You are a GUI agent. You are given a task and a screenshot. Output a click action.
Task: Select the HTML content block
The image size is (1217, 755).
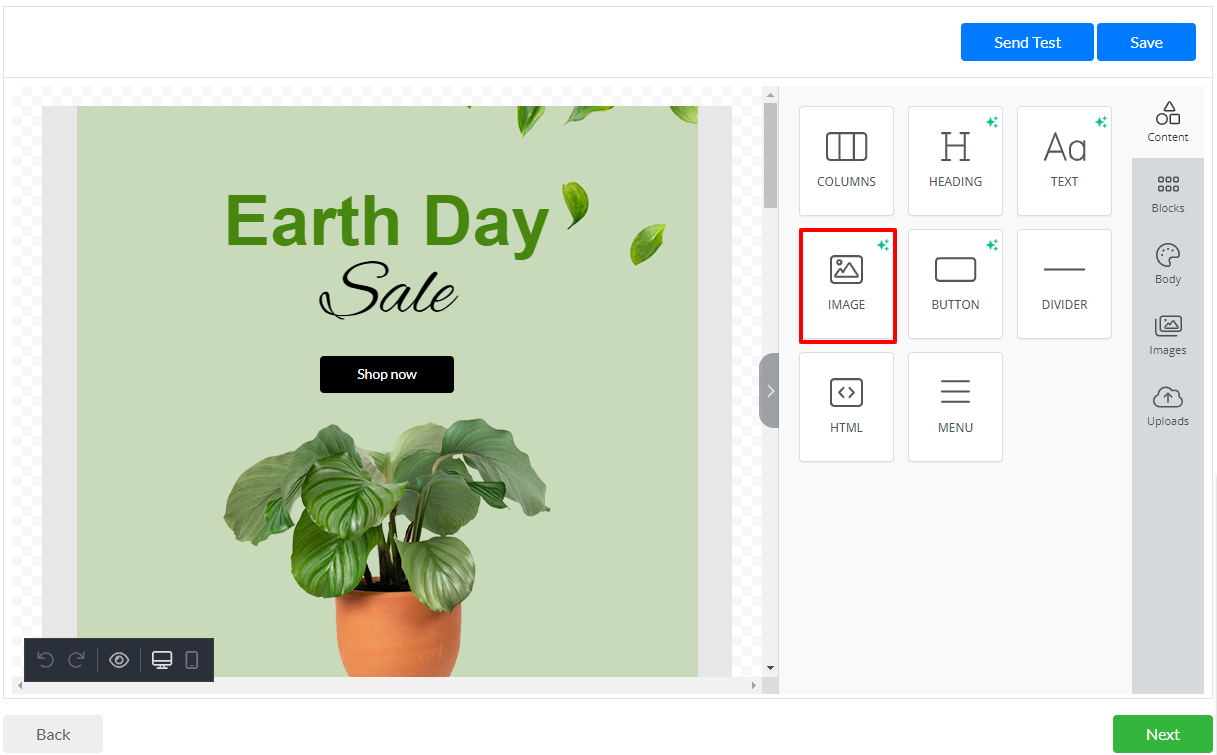(x=846, y=407)
